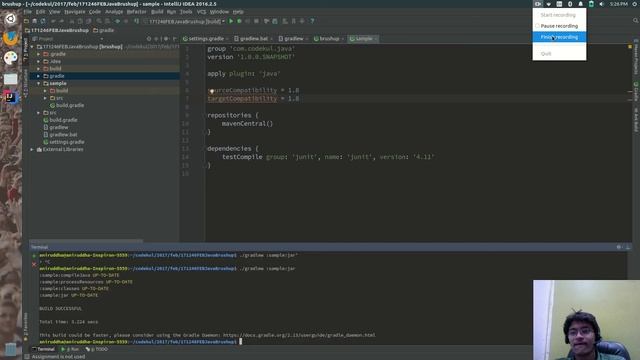
Task: Click the screen recorder indicator icon in top bar
Action: [x=538, y=4]
